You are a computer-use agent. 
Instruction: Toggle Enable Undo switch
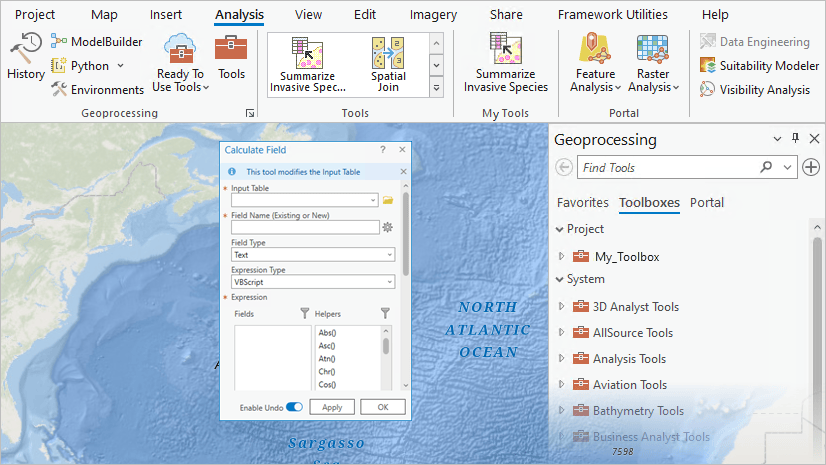(294, 407)
